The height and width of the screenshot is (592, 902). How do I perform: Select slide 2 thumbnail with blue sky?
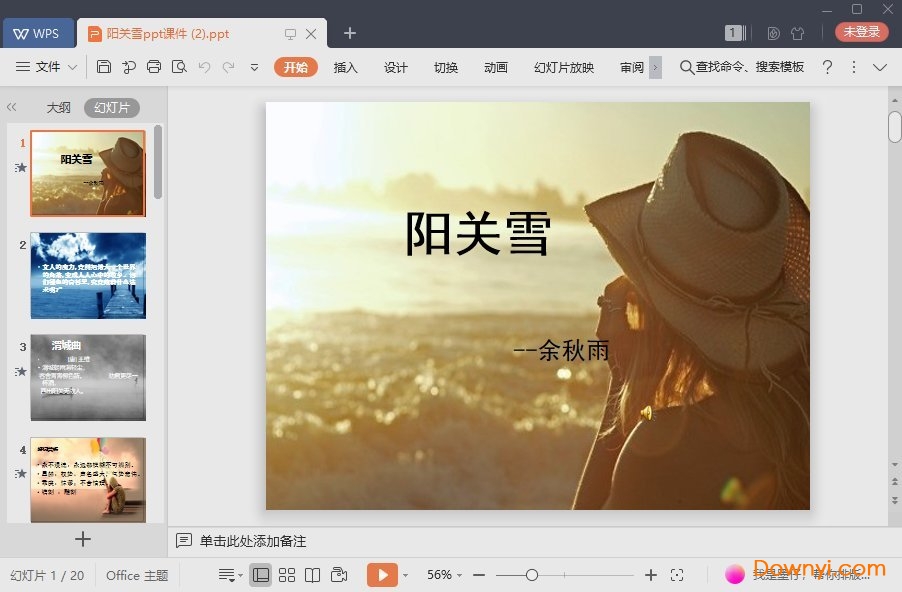pyautogui.click(x=88, y=275)
